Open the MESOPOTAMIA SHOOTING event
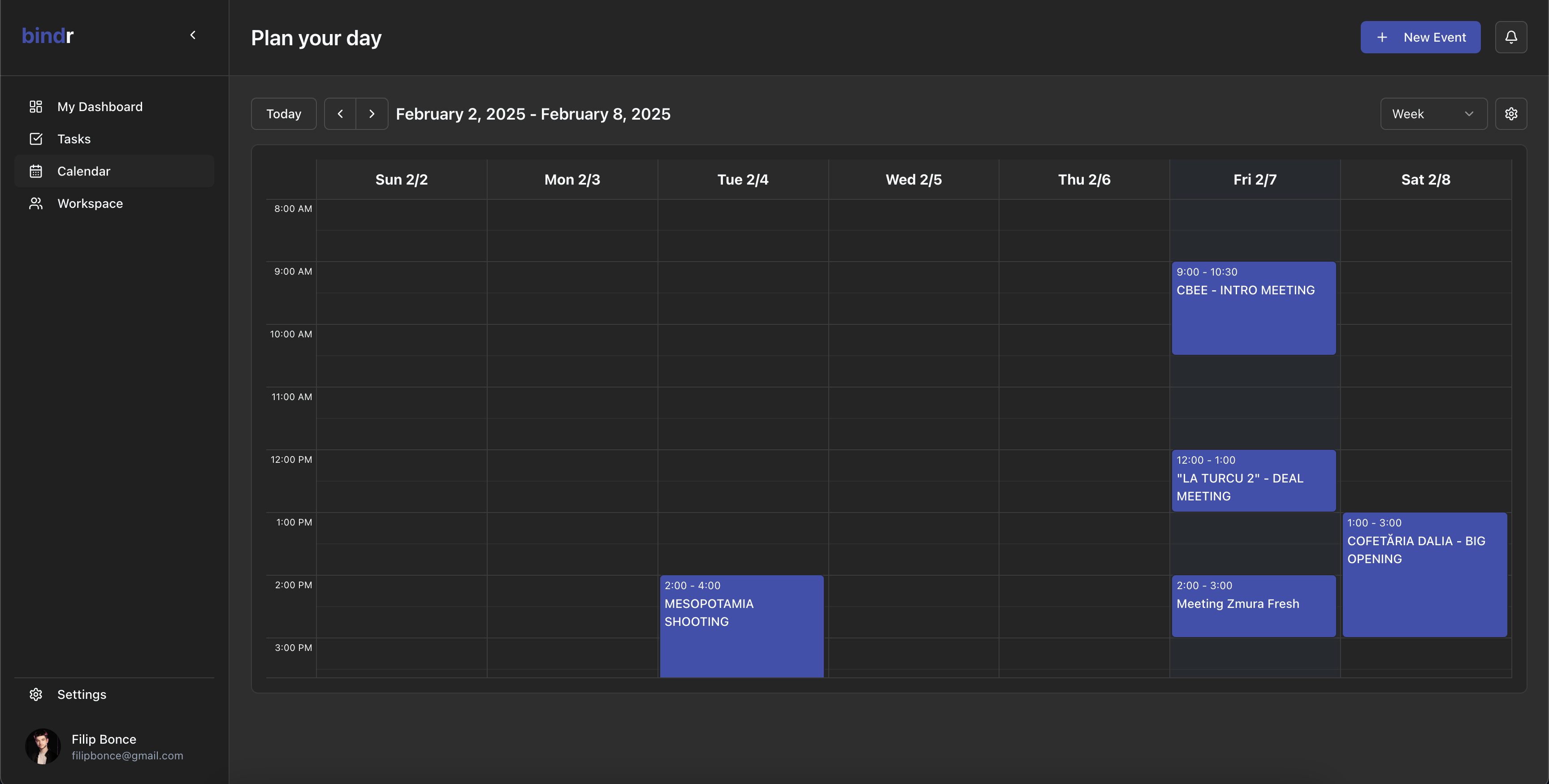 (741, 625)
